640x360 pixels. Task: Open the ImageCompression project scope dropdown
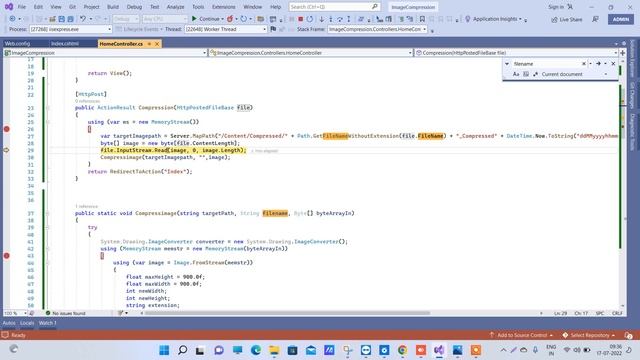coord(105,53)
